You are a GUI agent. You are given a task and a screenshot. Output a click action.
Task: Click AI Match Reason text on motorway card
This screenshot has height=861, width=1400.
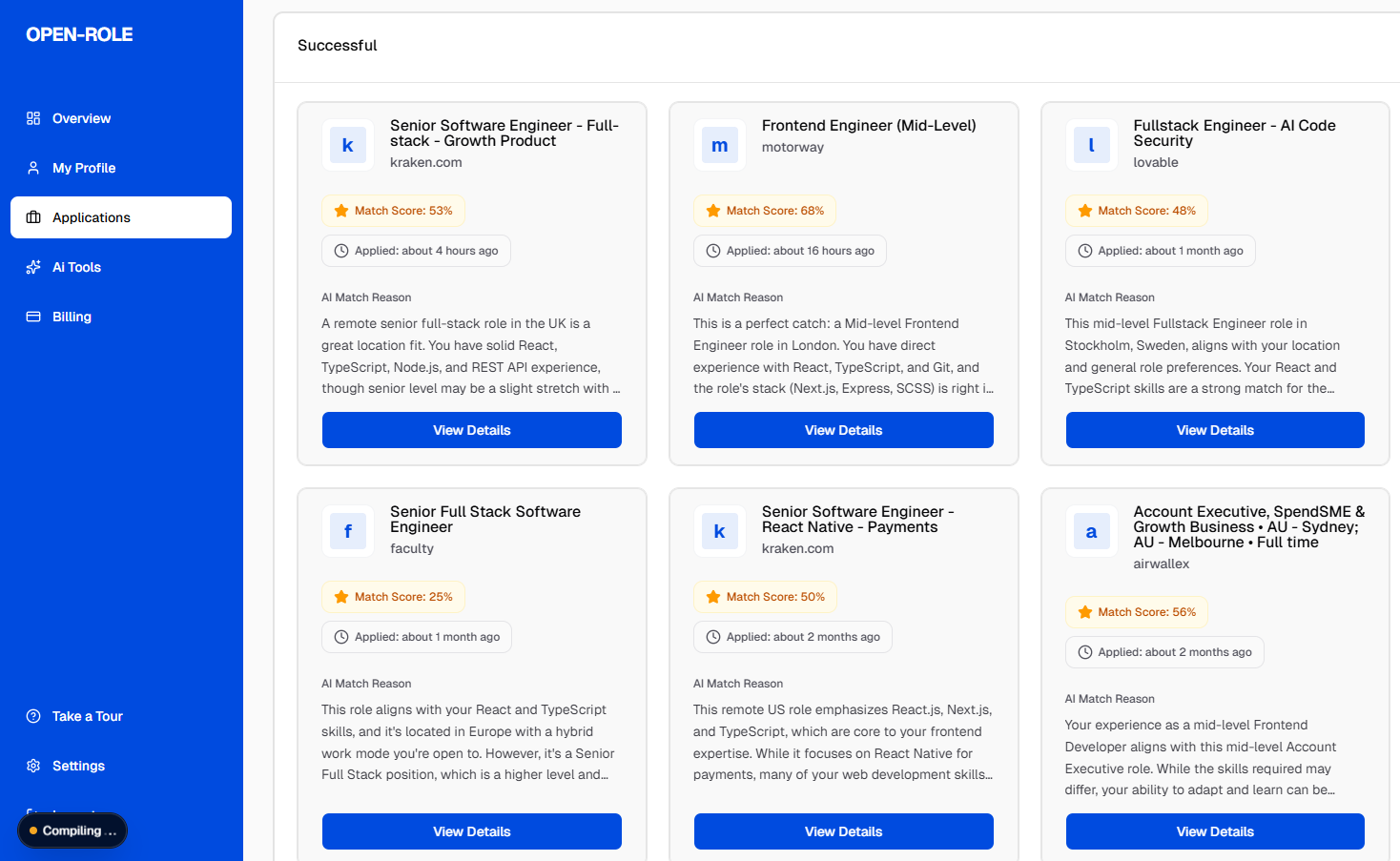844,356
